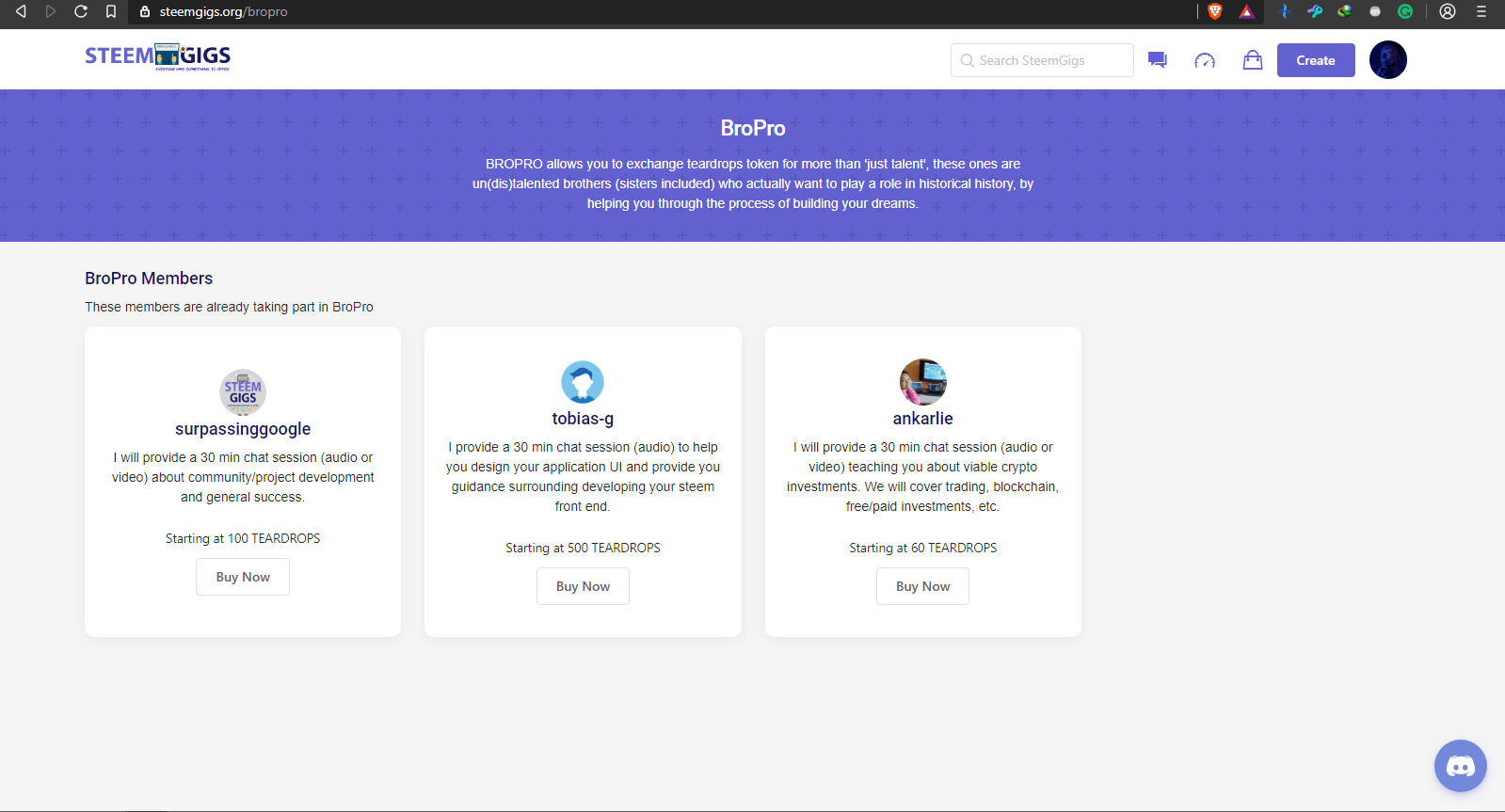The width and height of the screenshot is (1505, 812).
Task: Open the gray round extension icon
Action: pyautogui.click(x=1375, y=11)
